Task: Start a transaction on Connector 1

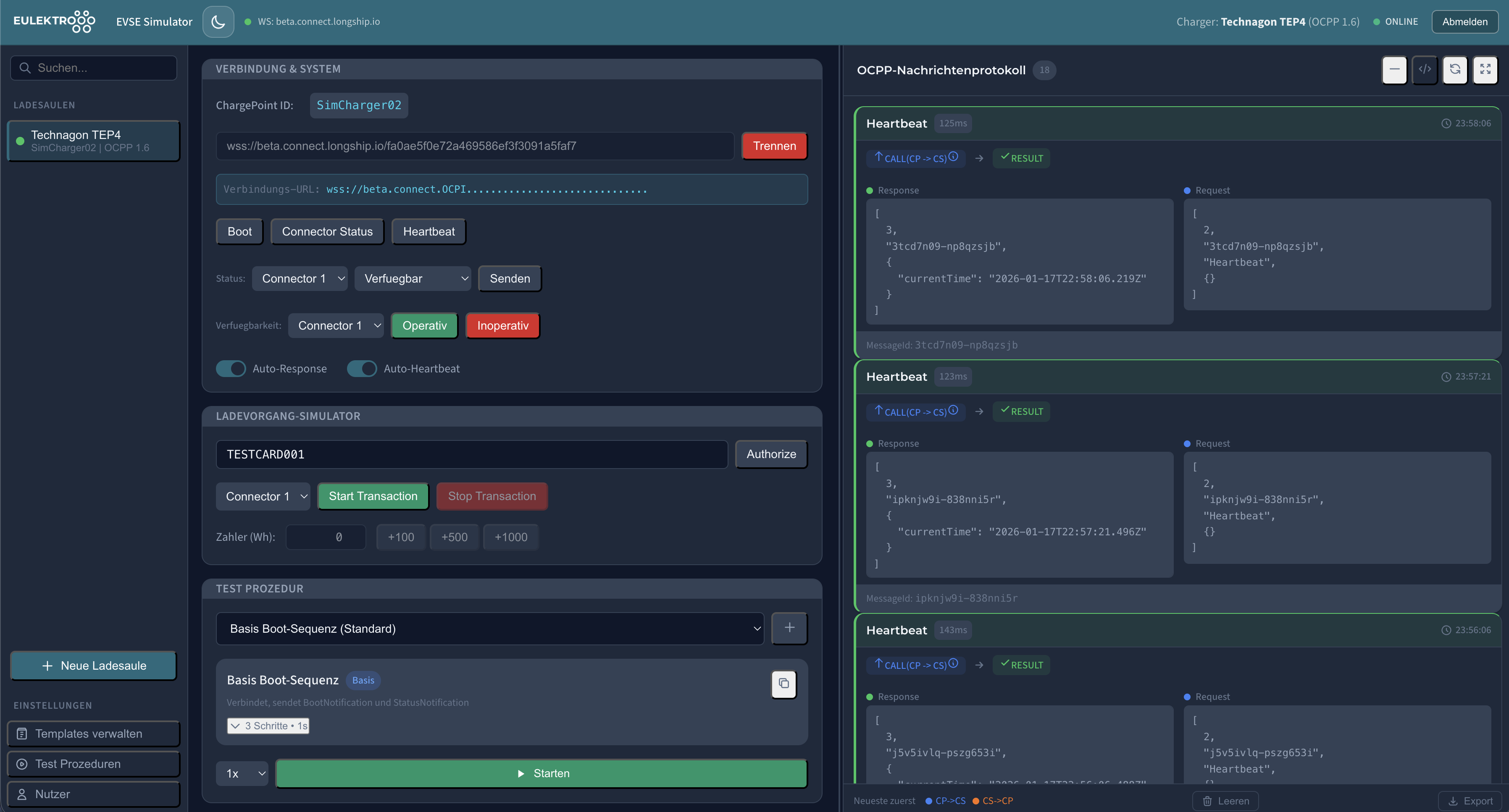Action: 373,496
